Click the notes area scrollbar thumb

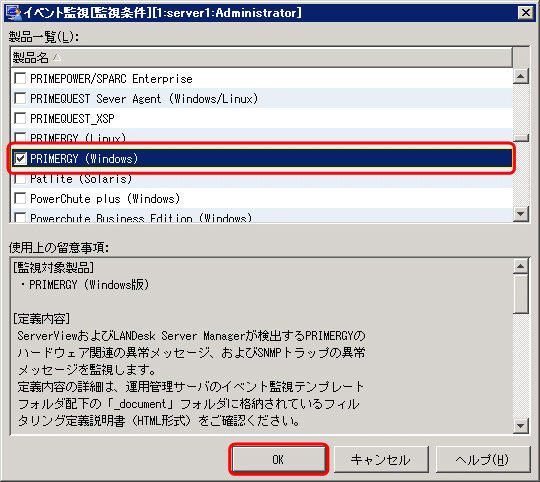coord(521,294)
